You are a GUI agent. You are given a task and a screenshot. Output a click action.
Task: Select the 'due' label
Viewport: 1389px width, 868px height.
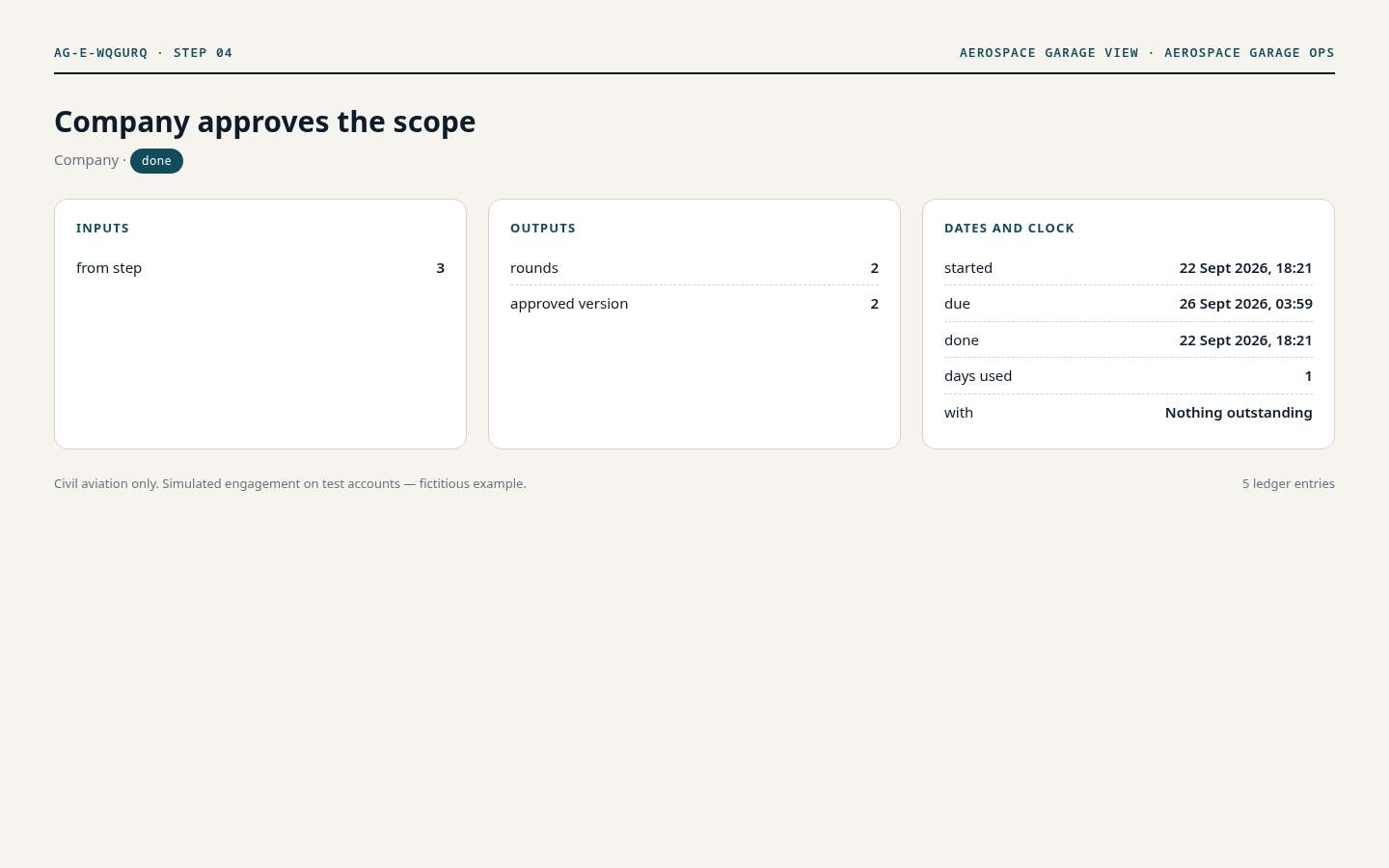click(957, 304)
